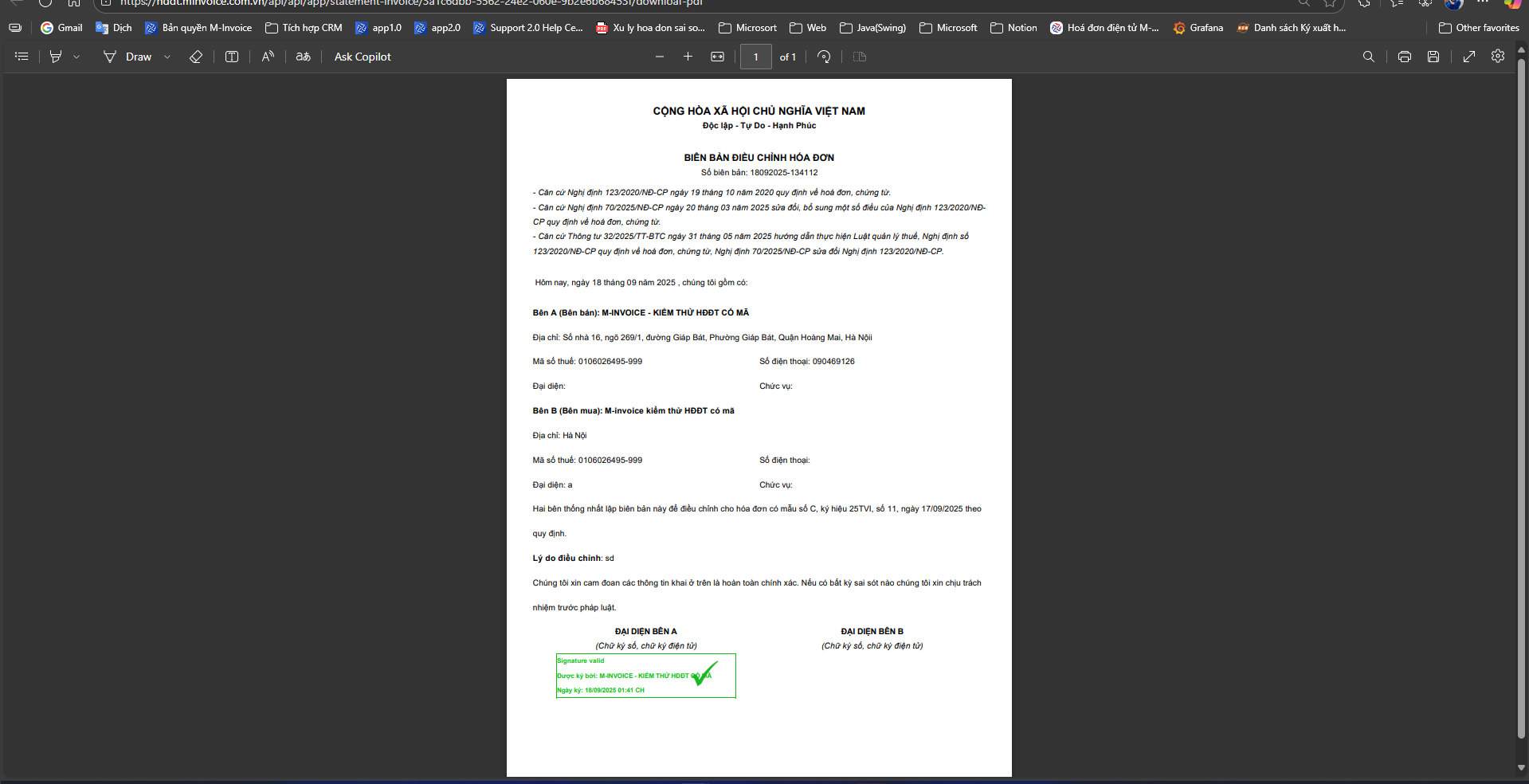Search within the PDF document
The image size is (1529, 784).
pyautogui.click(x=1369, y=57)
